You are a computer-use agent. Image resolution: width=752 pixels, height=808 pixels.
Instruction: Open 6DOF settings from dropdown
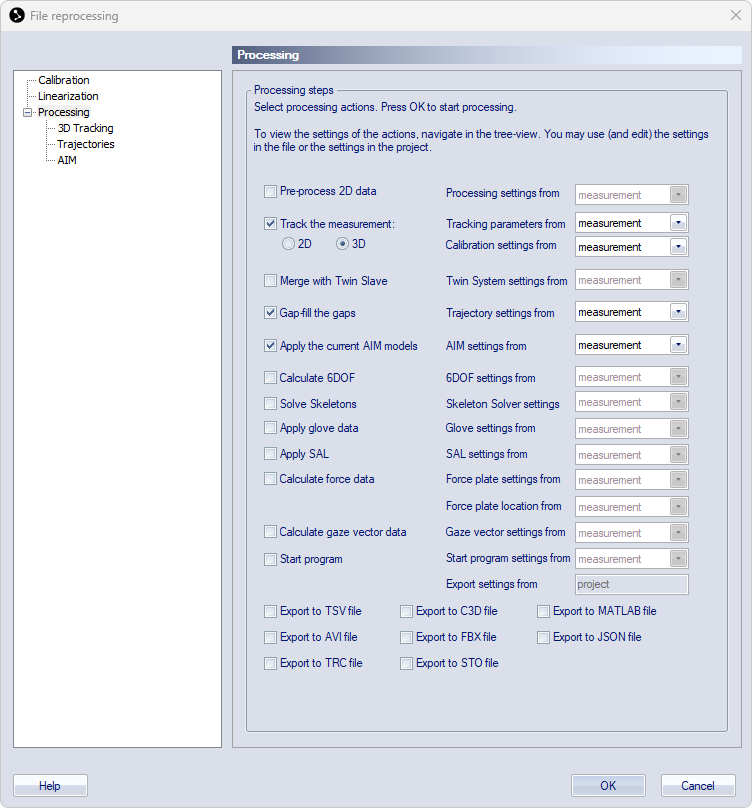631,377
